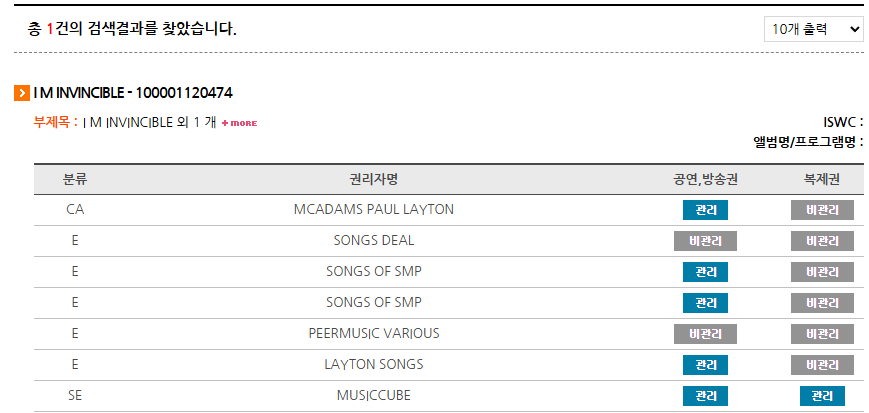The width and height of the screenshot is (869, 413).
Task: Select the 복제권 column header
Action: point(822,180)
